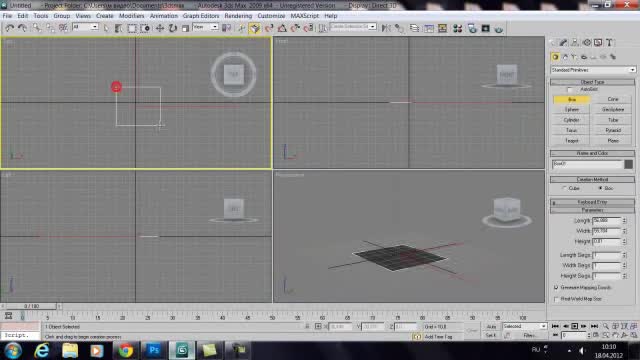Select the Move transform tool in toolbar
Viewport: 640px width, 360px height.
[x=160, y=28]
